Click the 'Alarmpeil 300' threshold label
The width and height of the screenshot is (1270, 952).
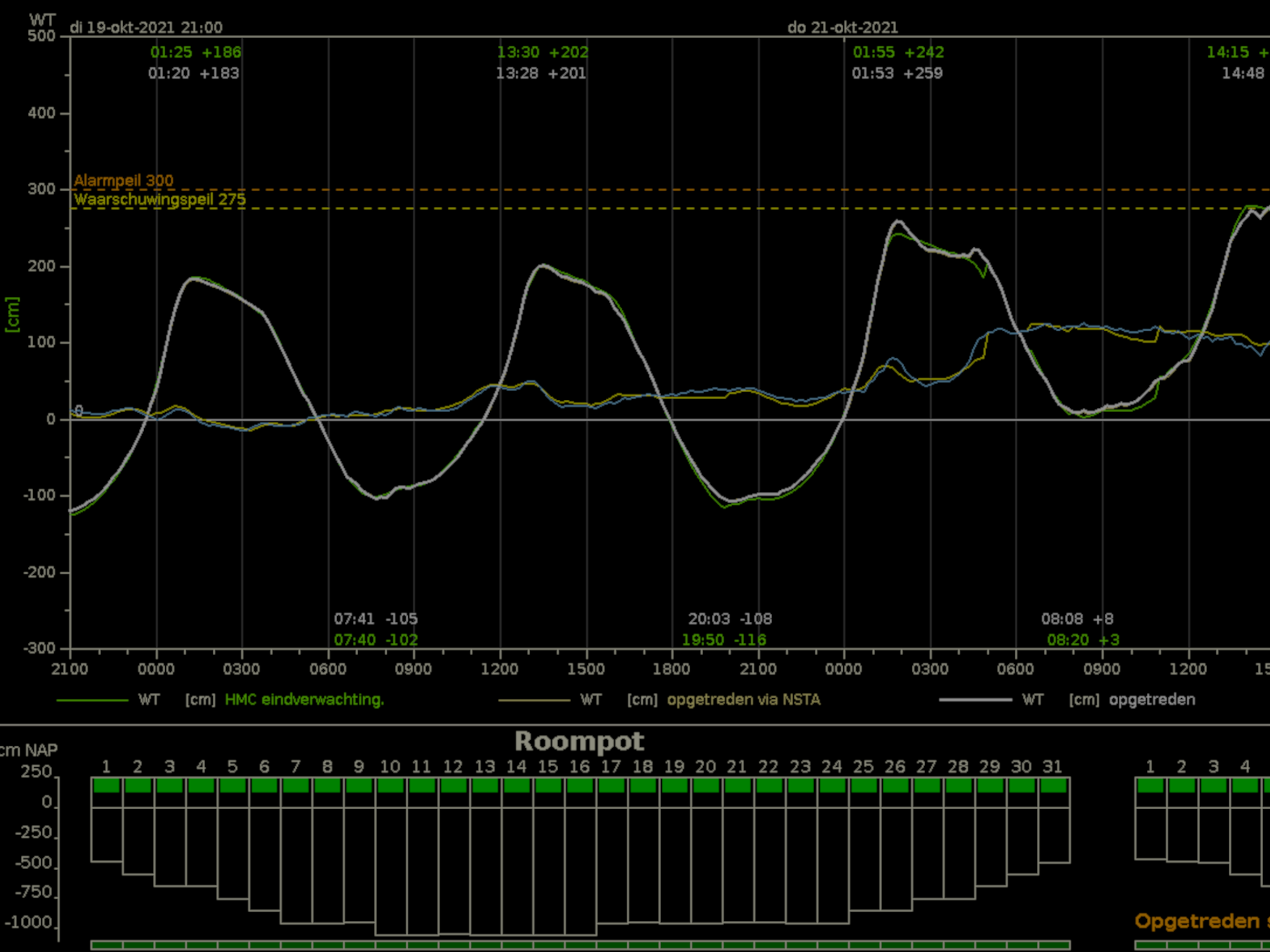tap(123, 180)
